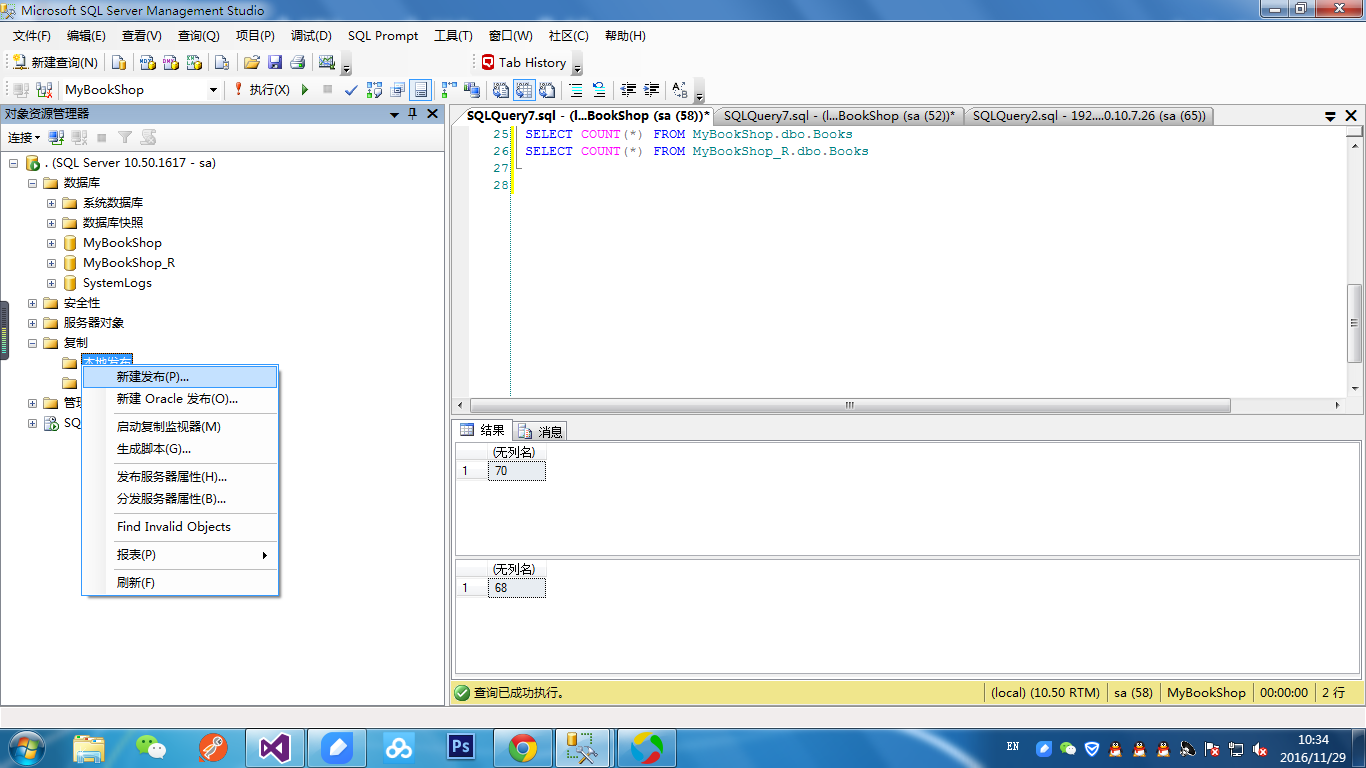Click the green Debug play arrow
This screenshot has height=768, width=1366.
click(x=305, y=90)
